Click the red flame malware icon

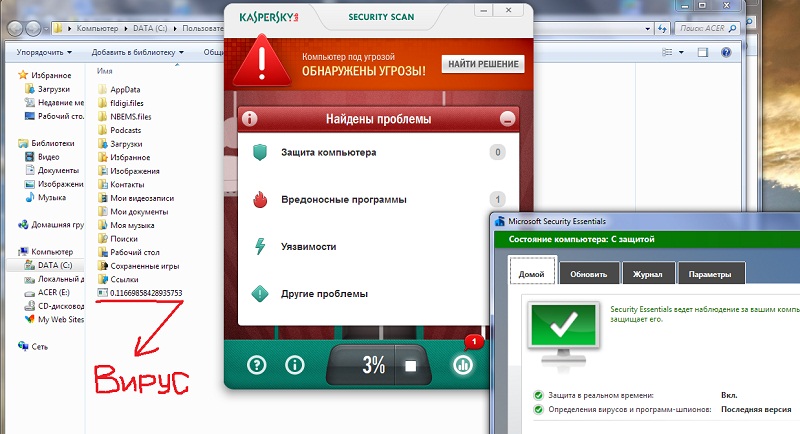pos(260,199)
